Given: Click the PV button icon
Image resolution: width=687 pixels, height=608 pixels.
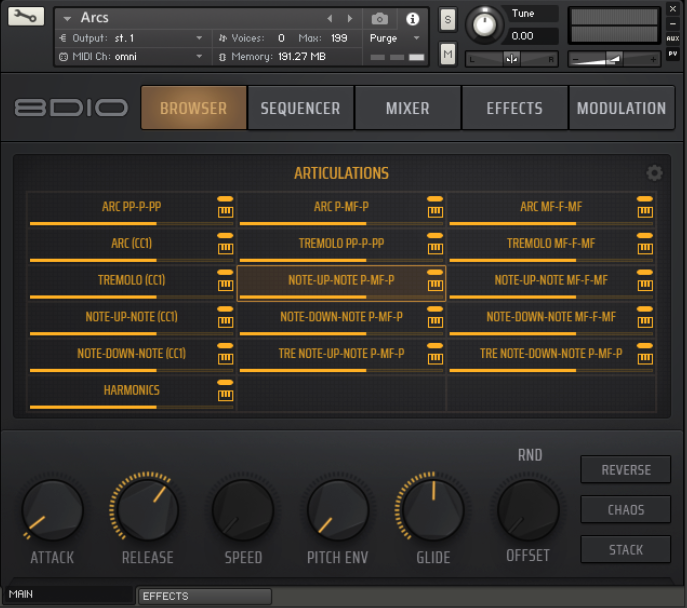Looking at the screenshot, I should pos(673,54).
